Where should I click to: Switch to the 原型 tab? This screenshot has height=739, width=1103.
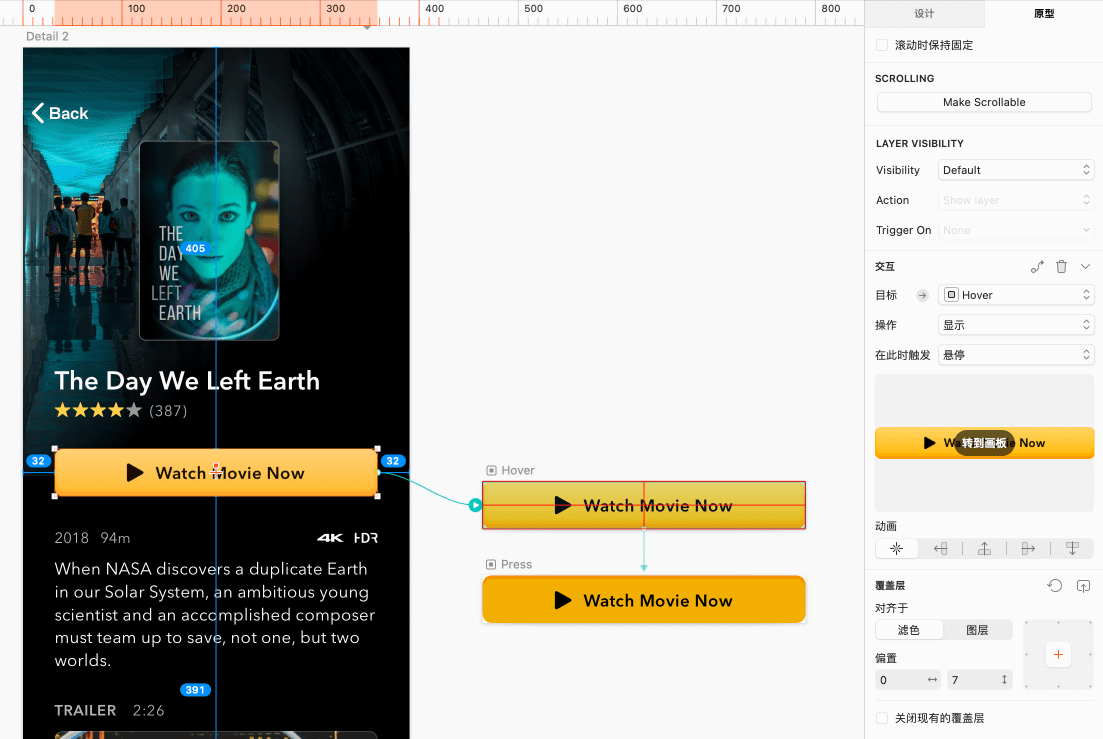1044,14
